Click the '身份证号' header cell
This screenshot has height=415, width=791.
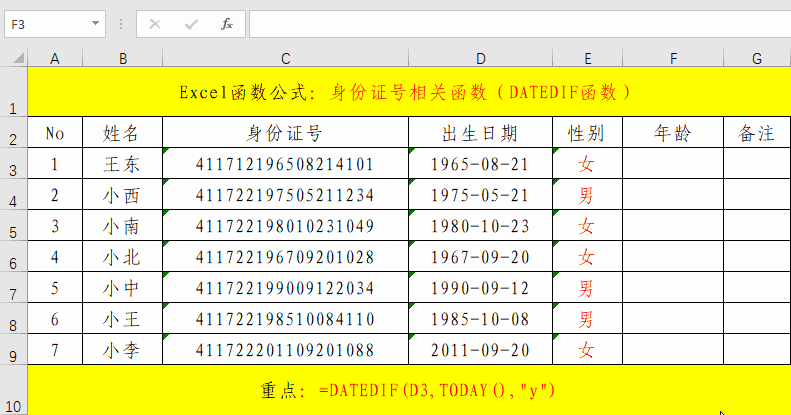[286, 133]
